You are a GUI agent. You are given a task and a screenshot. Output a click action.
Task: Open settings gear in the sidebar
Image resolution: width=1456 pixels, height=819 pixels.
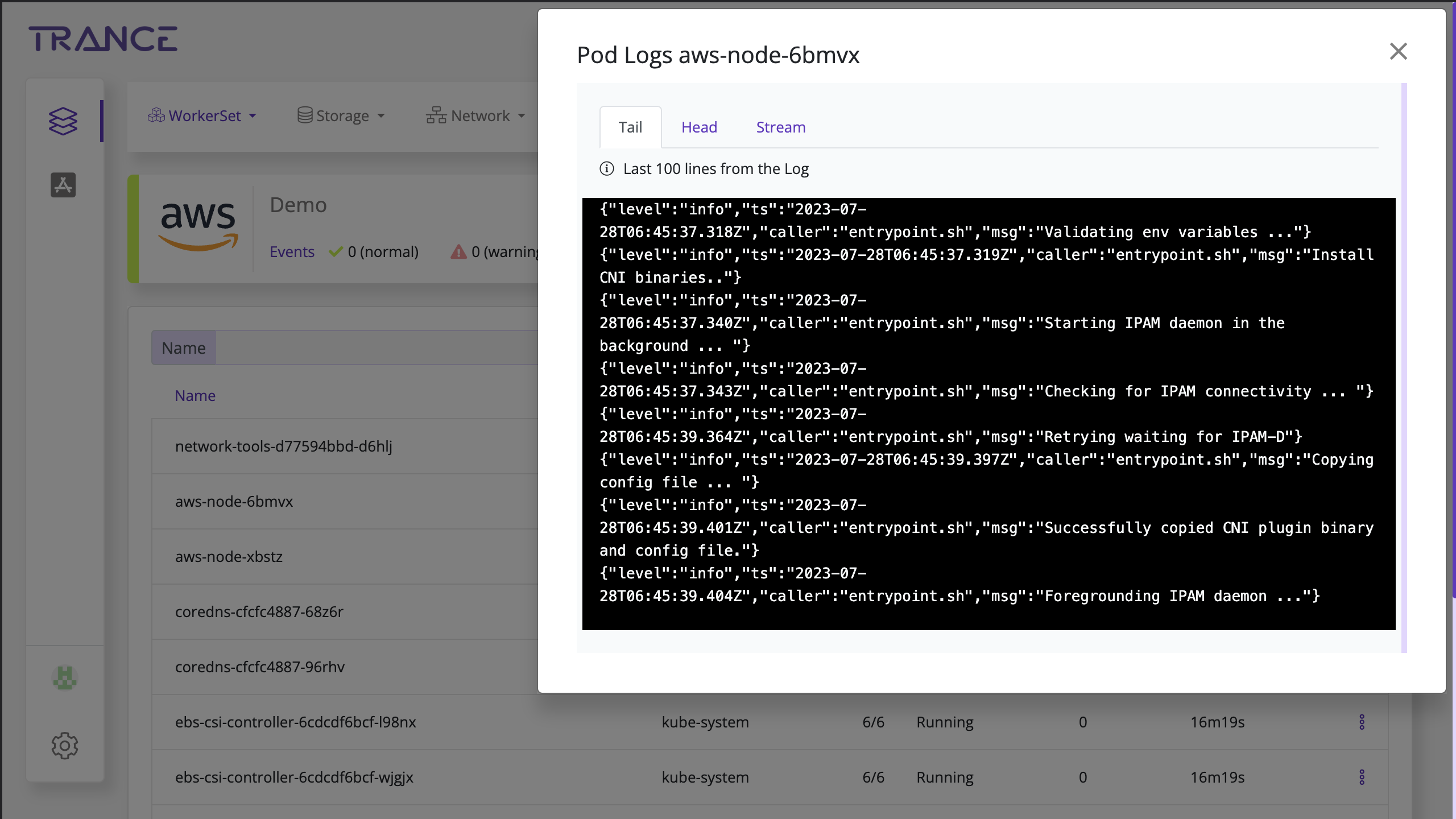click(64, 745)
